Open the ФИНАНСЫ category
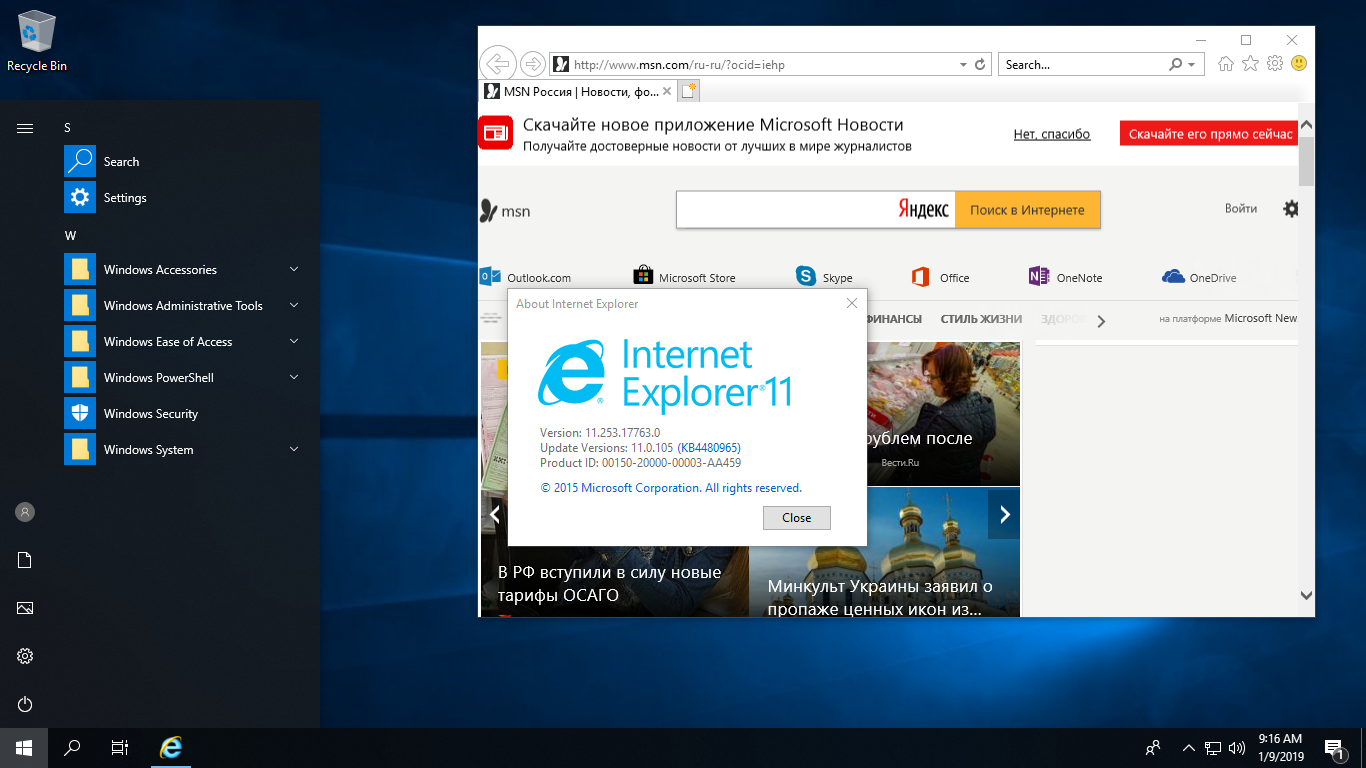 pos(895,319)
